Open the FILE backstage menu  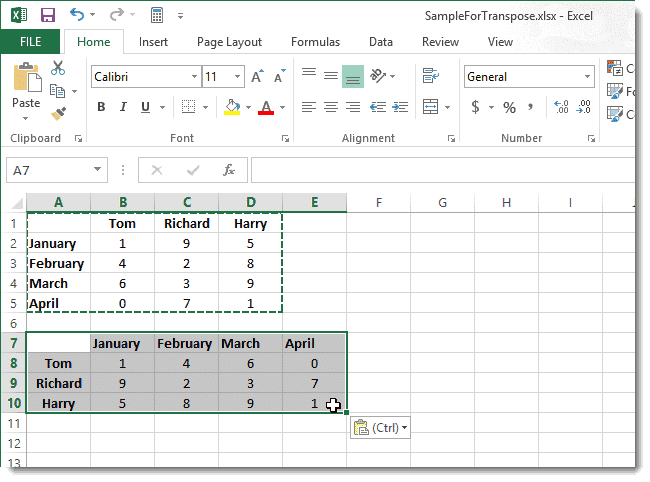coord(30,42)
